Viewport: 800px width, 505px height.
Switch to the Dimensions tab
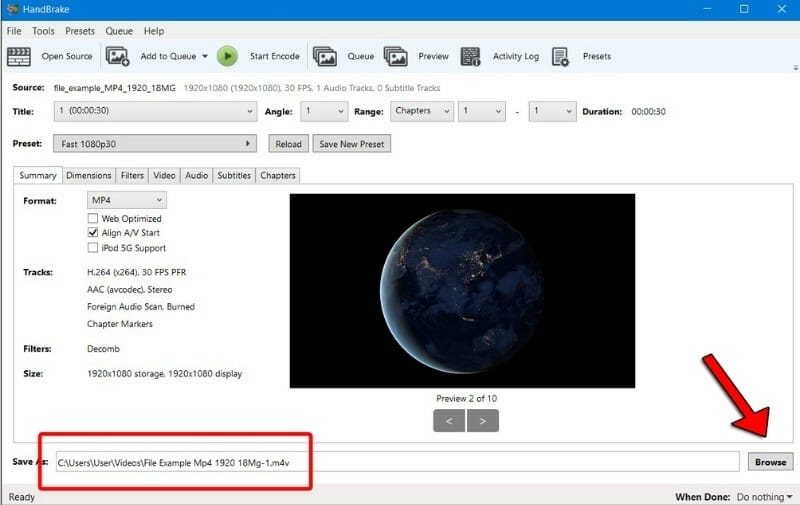click(x=89, y=175)
